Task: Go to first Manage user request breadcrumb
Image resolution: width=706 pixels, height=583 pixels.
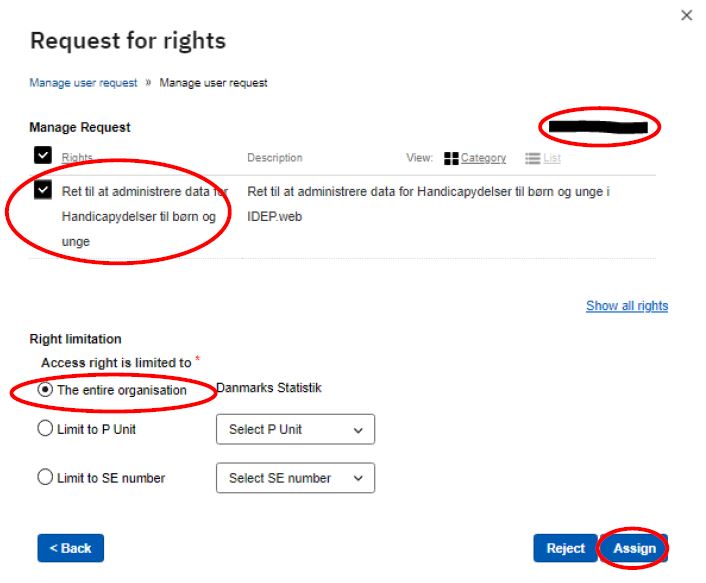Action: (83, 83)
